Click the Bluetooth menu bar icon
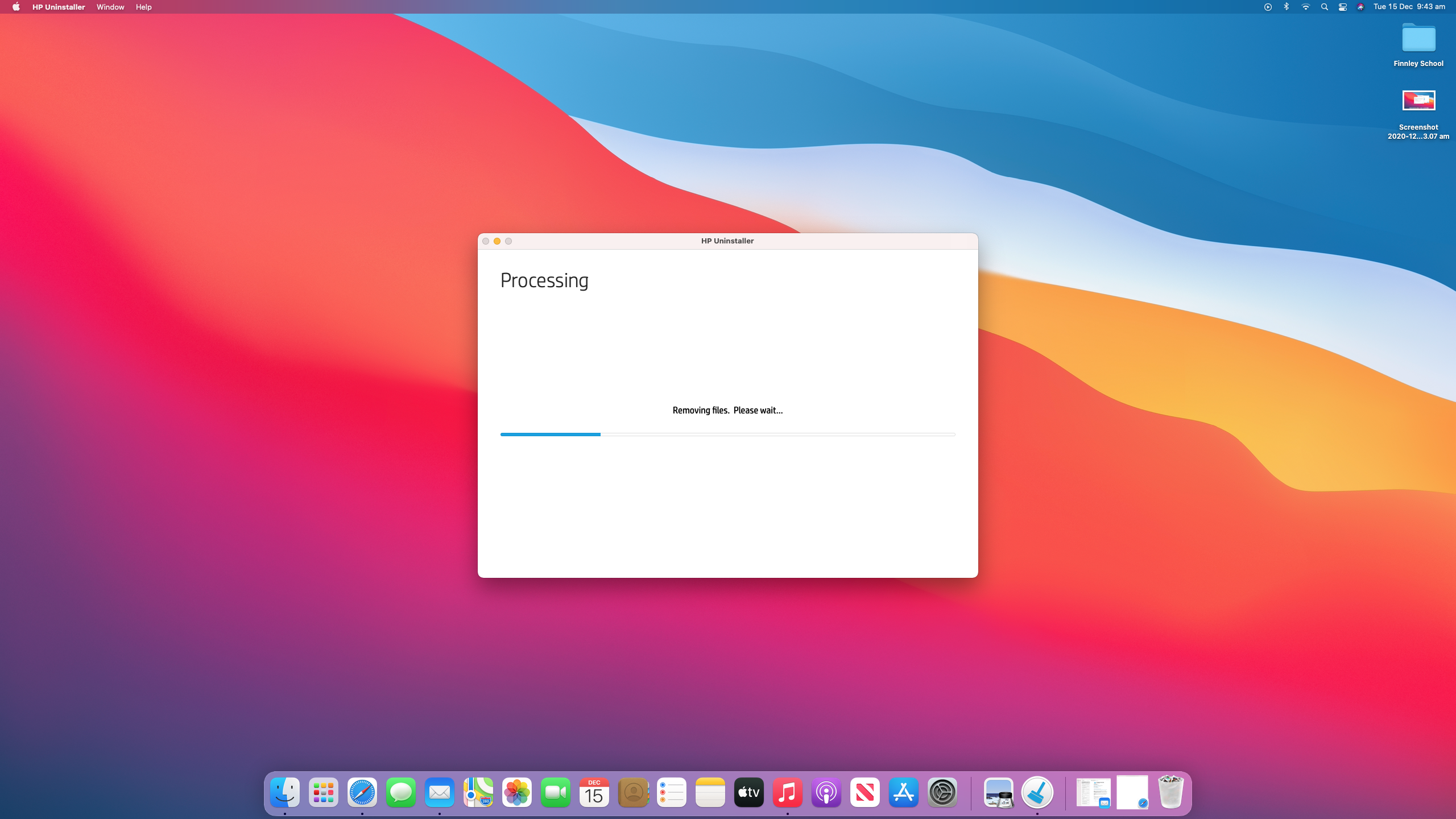Viewport: 1456px width, 819px height. 1287,7
